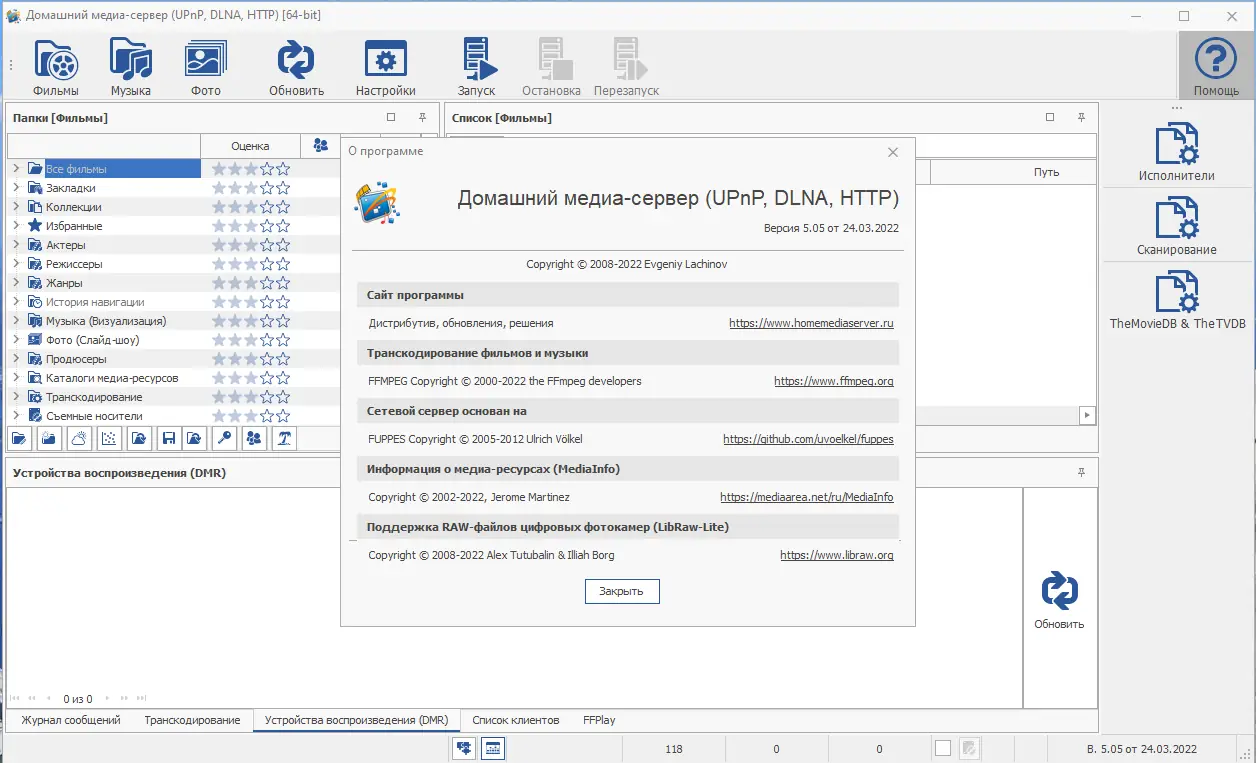Maximize the Список [Фильмы] panel
Screen dimensions: 1256x763
(x=1050, y=117)
